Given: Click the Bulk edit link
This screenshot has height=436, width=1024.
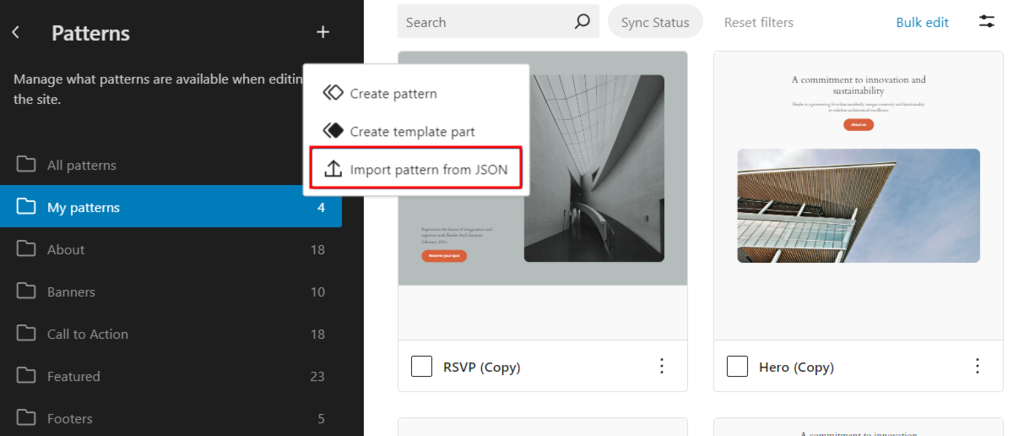Looking at the screenshot, I should pos(922,22).
